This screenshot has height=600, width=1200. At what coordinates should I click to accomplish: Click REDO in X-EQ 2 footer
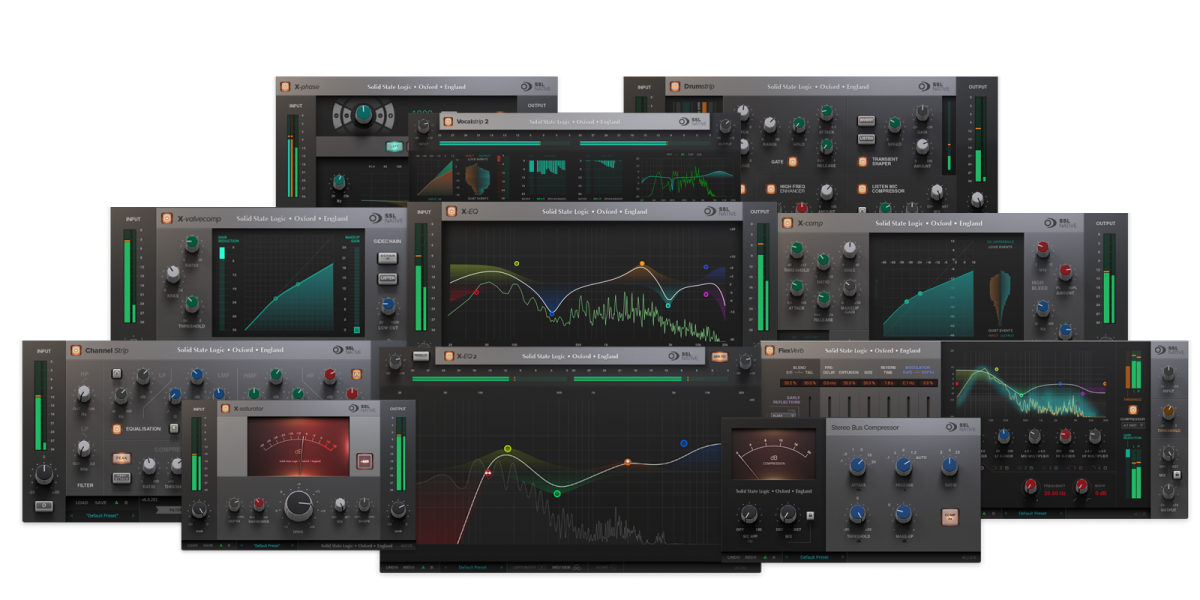pos(408,567)
